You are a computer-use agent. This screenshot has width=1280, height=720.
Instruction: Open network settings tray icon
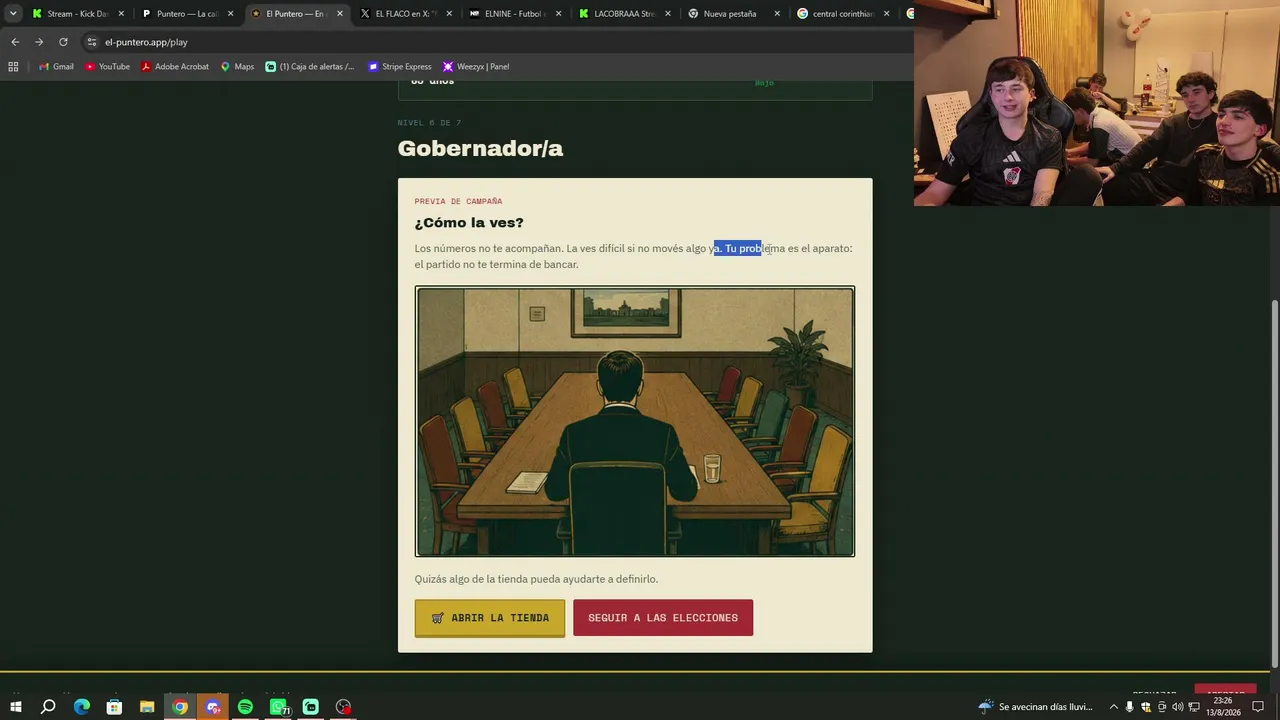[x=1194, y=707]
